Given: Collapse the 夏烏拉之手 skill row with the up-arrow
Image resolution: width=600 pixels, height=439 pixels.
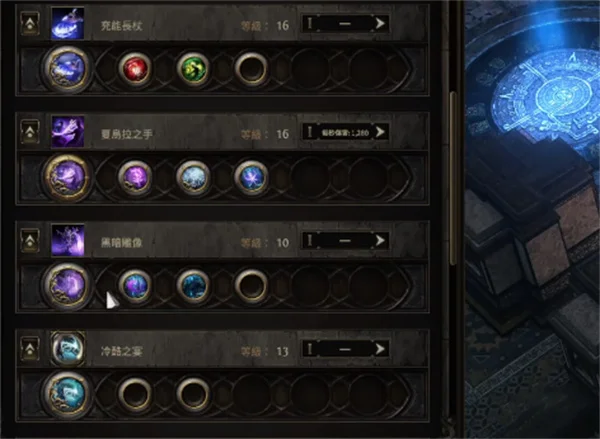Looking at the screenshot, I should [30, 132].
